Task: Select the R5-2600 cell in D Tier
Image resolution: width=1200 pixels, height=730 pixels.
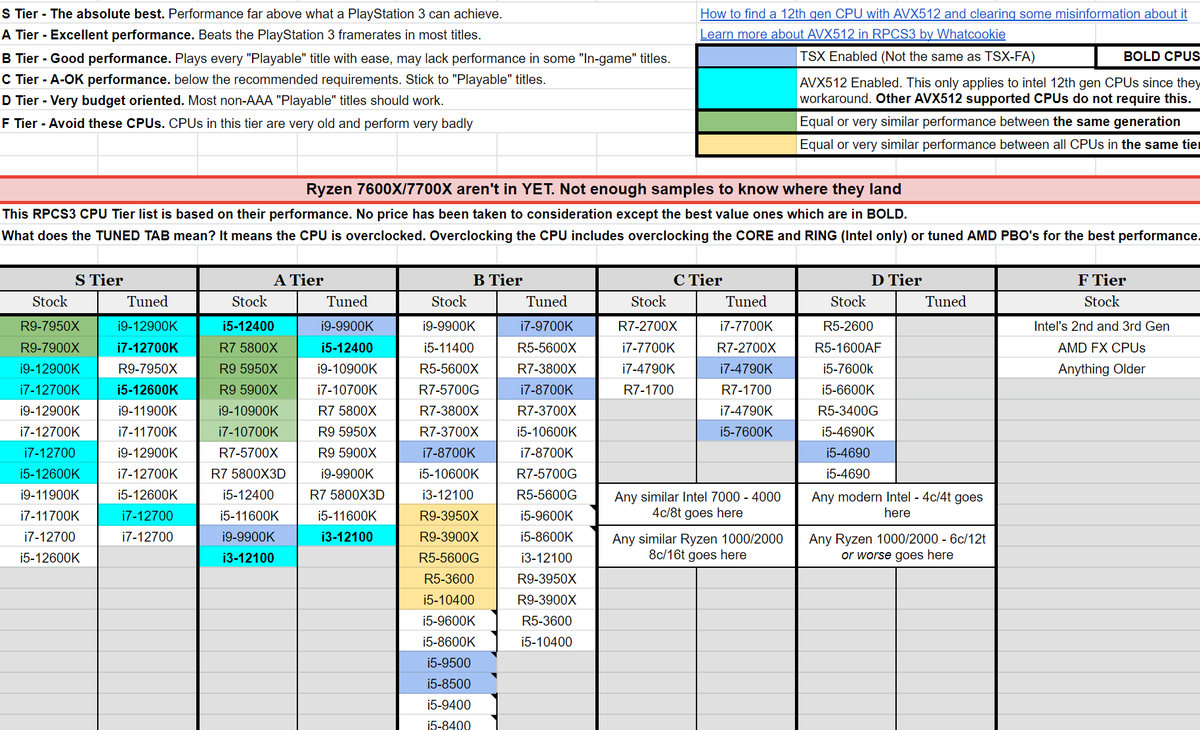Action: [x=848, y=326]
